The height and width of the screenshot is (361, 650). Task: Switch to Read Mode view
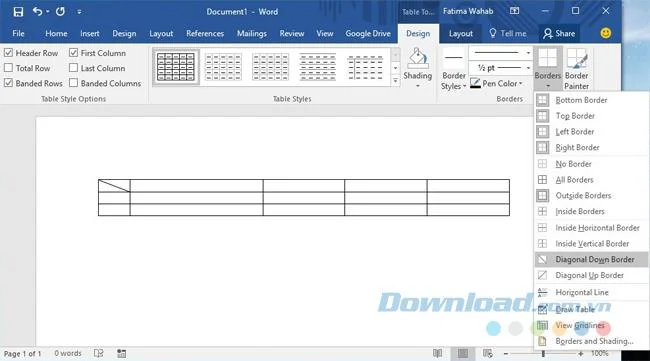pos(437,353)
